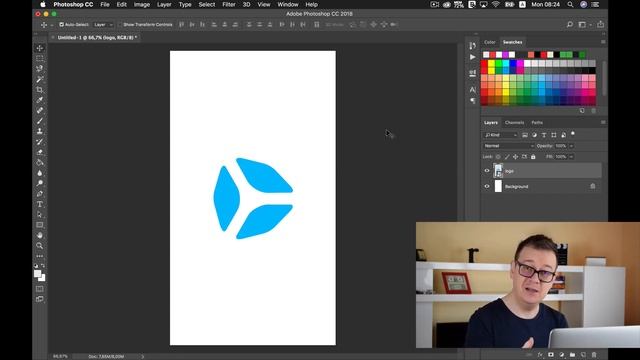Toggle Show Transform Controls checkbox
Viewport: 640px width, 360px height.
(120, 24)
